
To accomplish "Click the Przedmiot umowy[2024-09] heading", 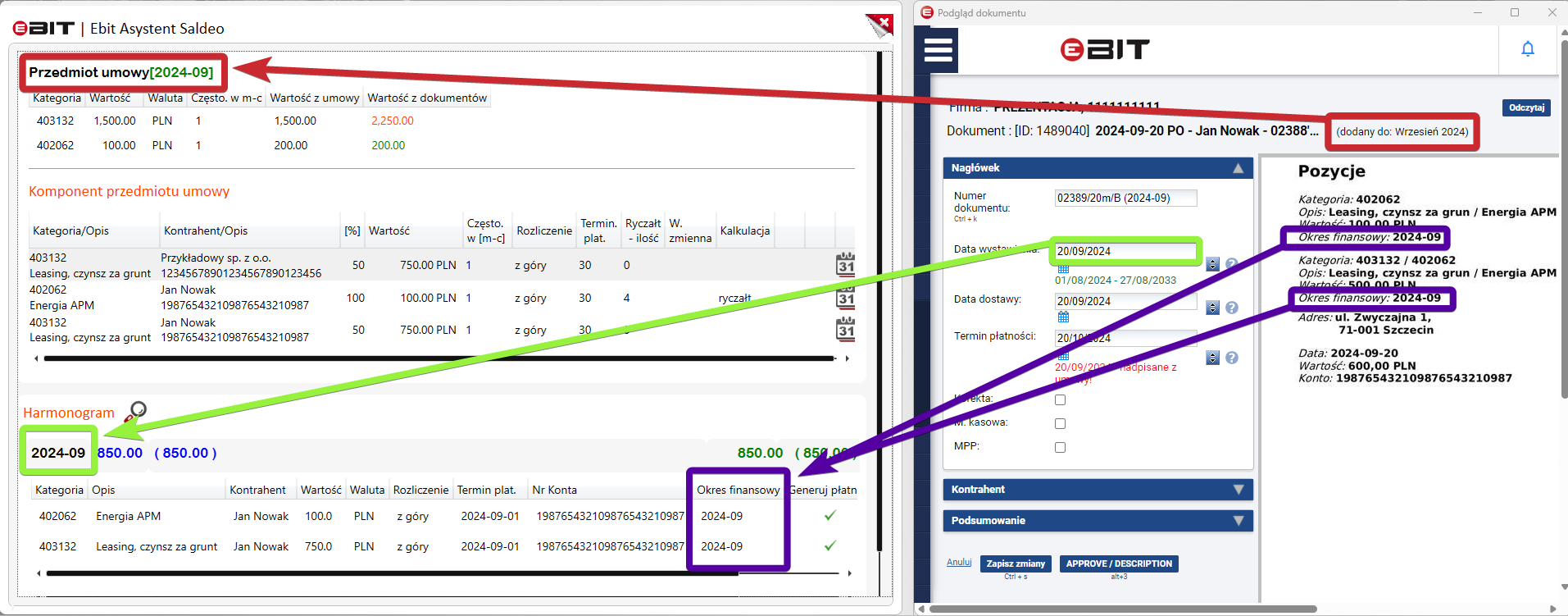I will pos(120,72).
